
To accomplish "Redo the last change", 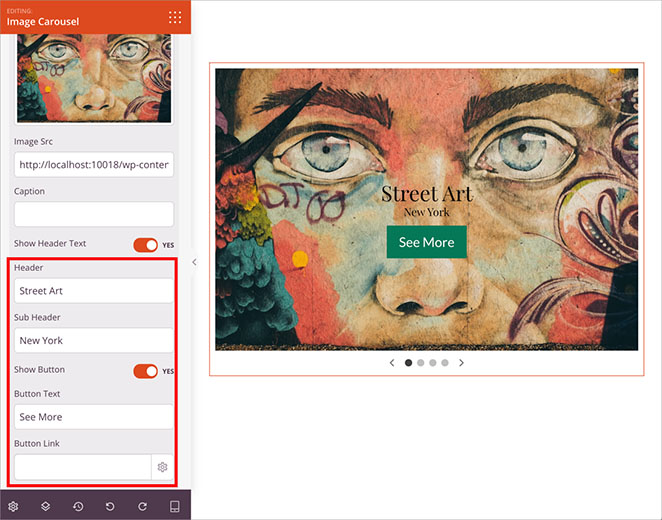I will (x=142, y=506).
